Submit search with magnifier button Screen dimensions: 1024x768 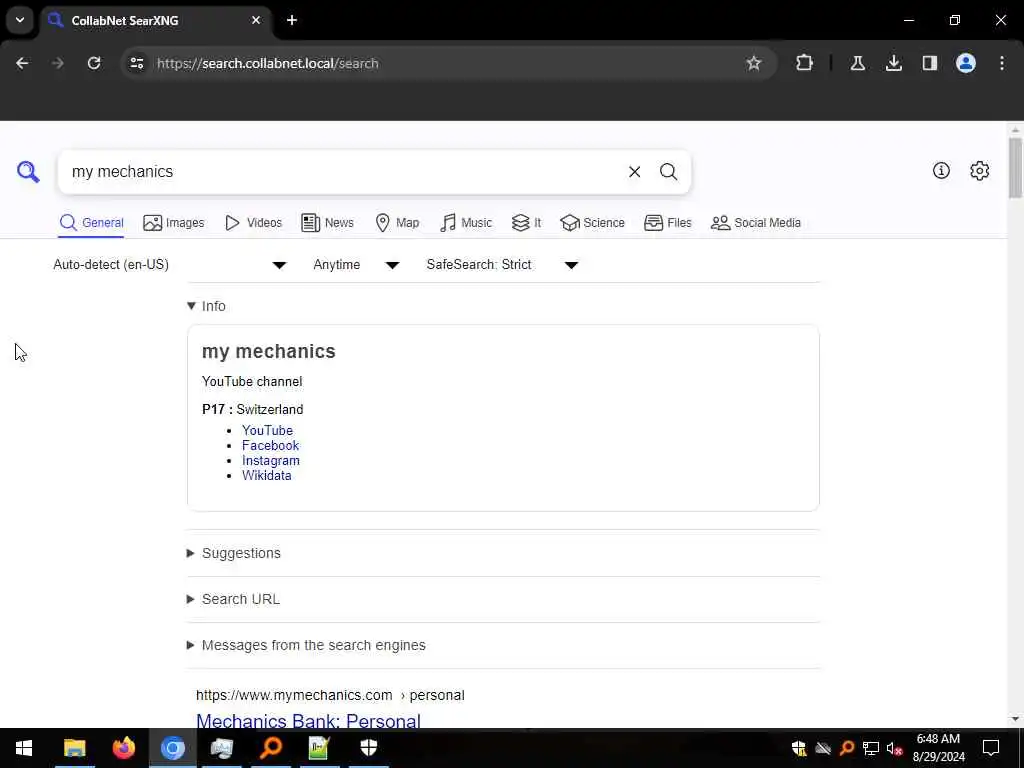(x=668, y=172)
